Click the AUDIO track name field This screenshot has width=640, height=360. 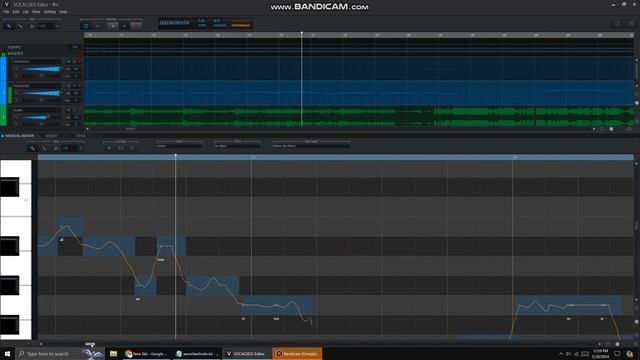click(37, 110)
